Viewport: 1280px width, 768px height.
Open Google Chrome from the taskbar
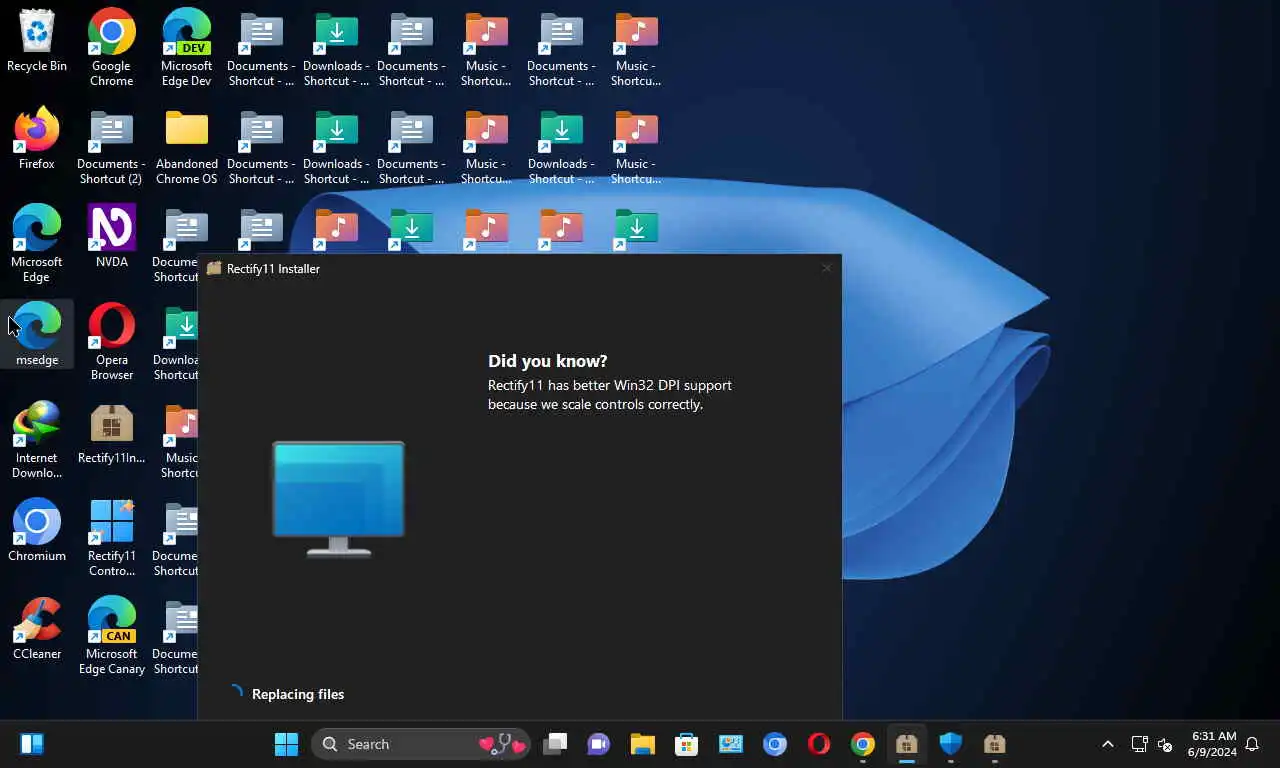[x=863, y=744]
